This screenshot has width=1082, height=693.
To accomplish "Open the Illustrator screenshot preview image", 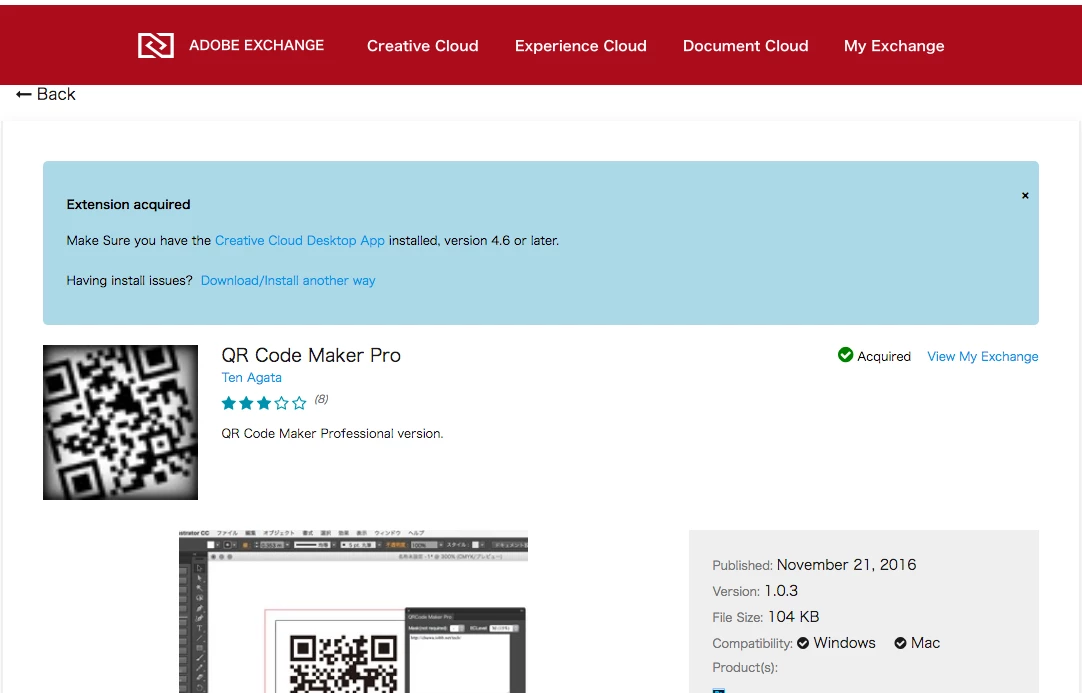I will point(353,612).
